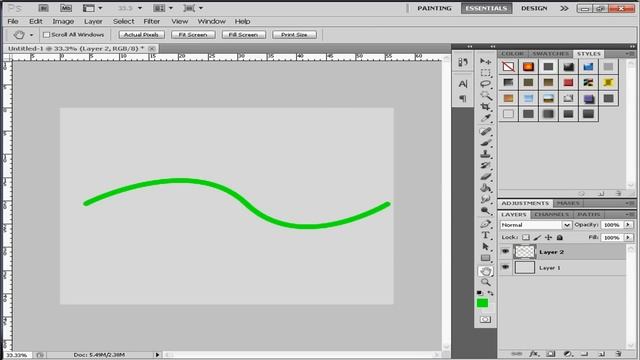Screen dimensions: 640x360
Task: Select the Lasso tool
Action: [485, 84]
